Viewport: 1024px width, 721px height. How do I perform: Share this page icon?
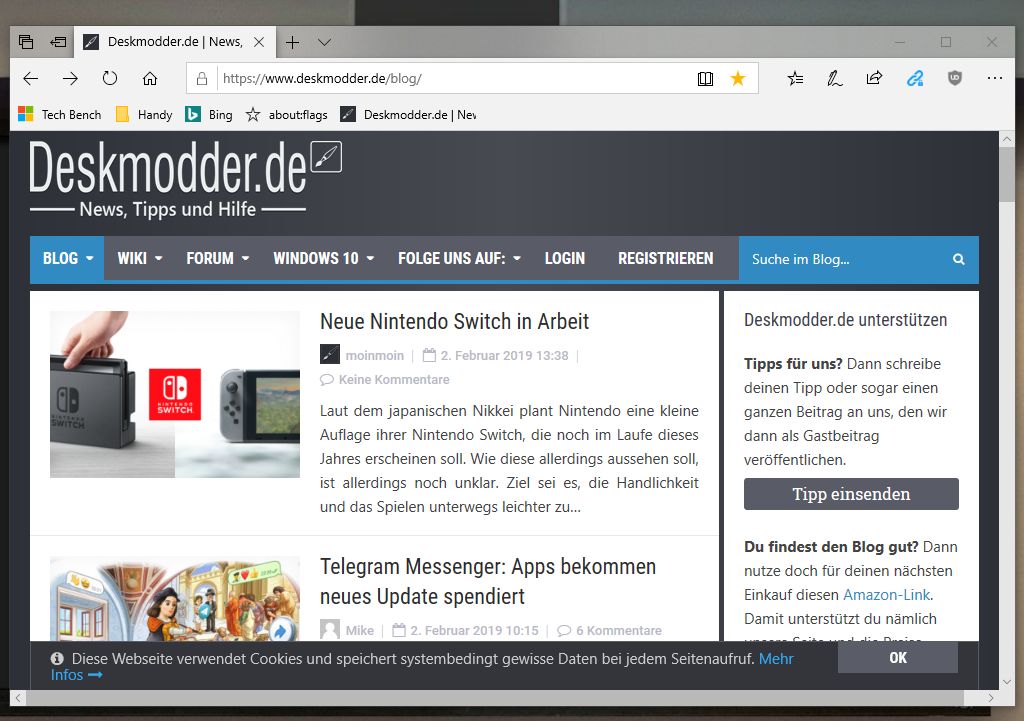point(874,78)
